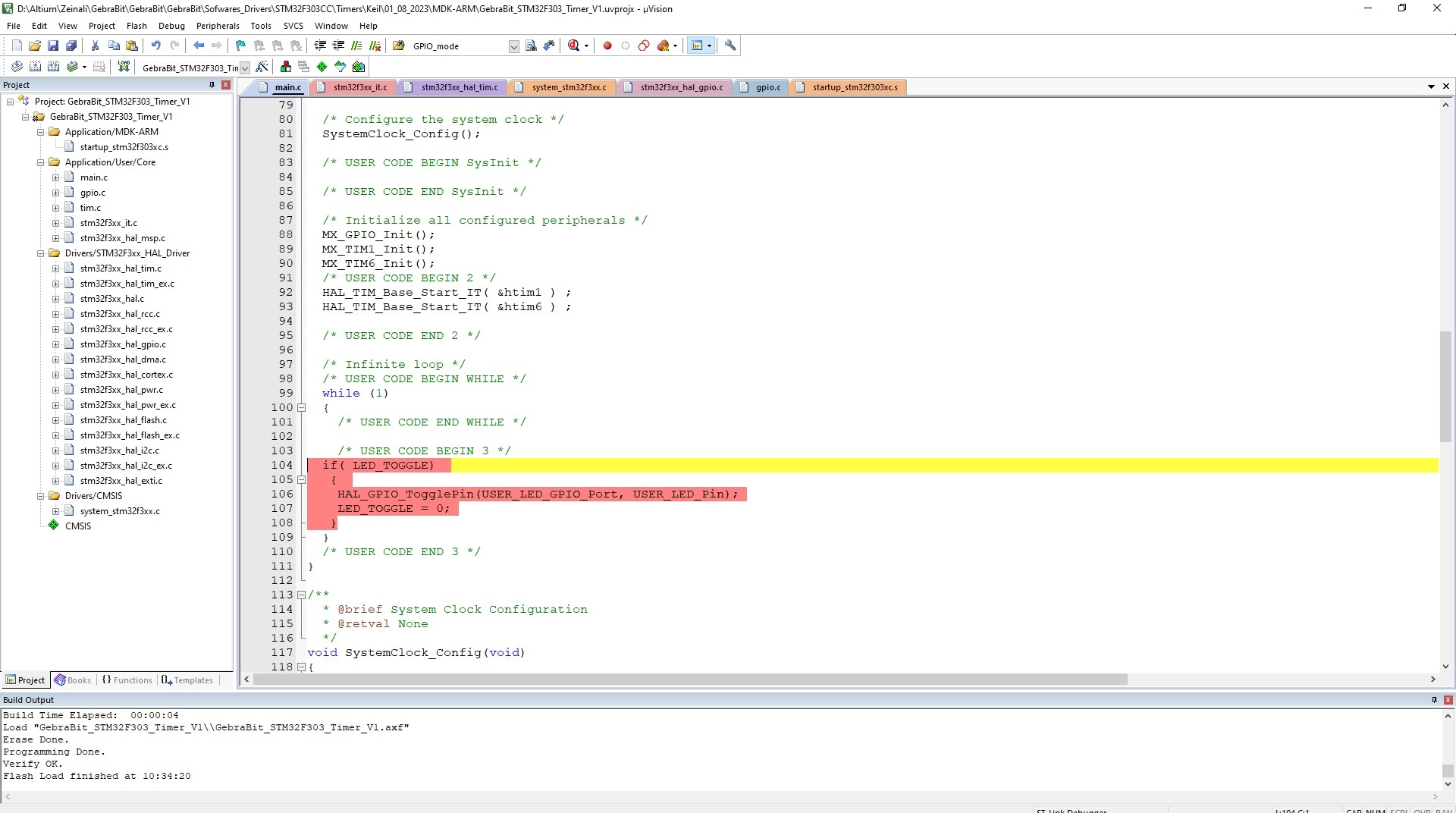
Task: Start the debug session icon
Action: coord(574,46)
